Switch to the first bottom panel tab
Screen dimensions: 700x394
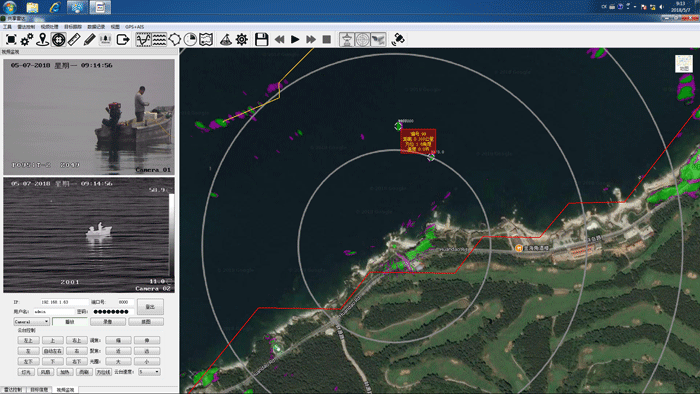tap(13, 390)
